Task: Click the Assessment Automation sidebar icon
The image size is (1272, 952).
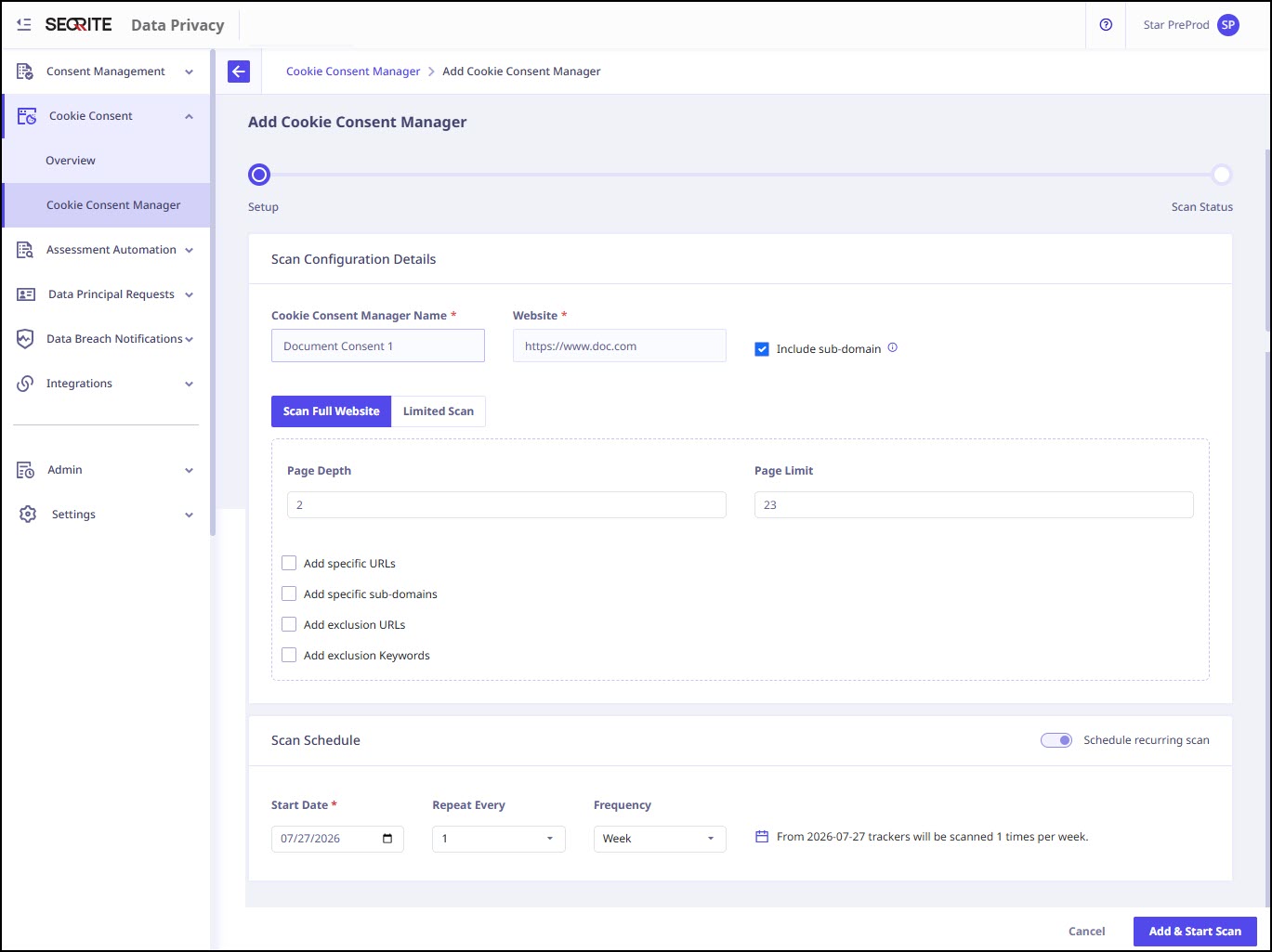Action: pyautogui.click(x=25, y=250)
